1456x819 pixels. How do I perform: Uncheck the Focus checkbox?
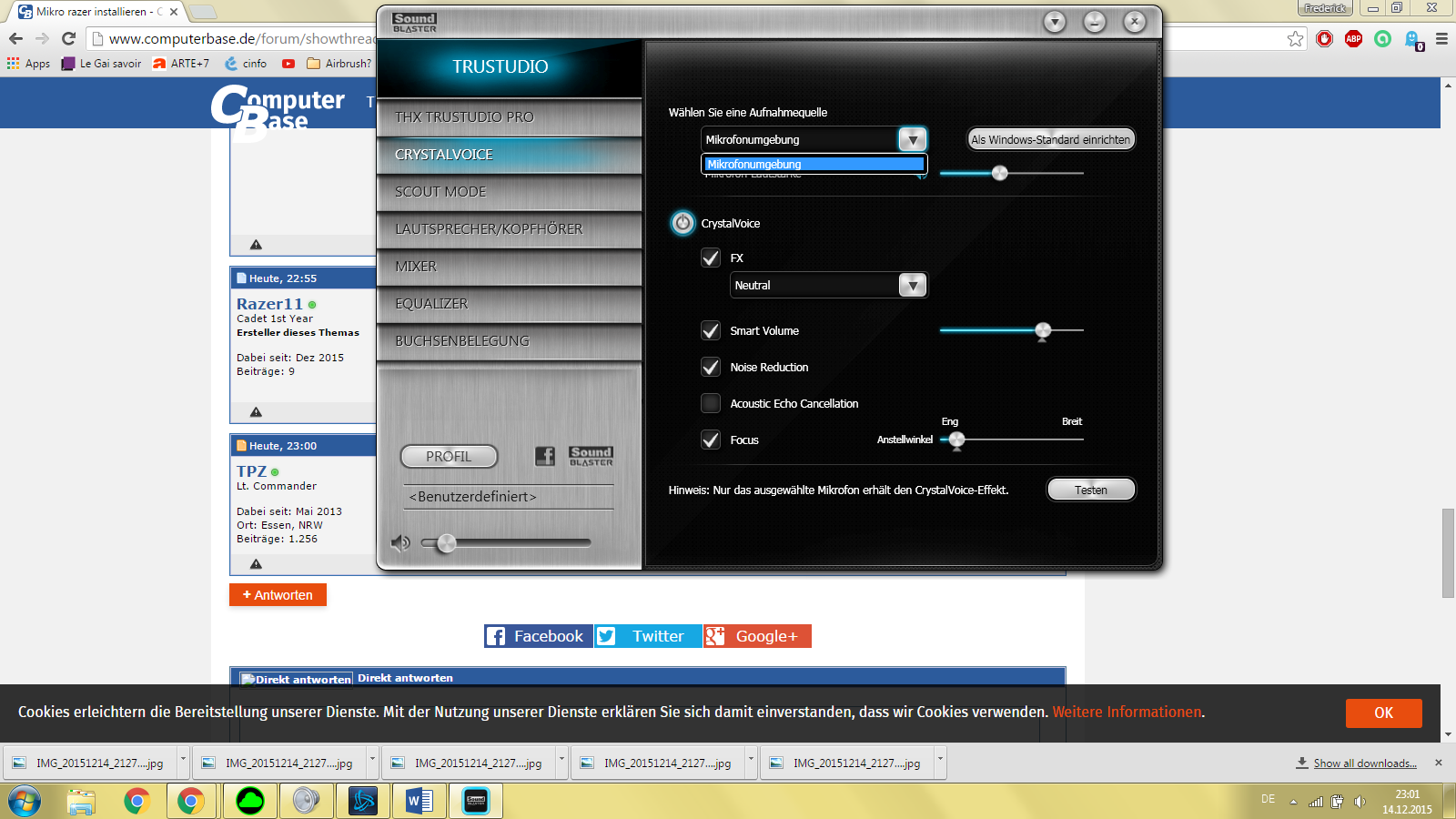coord(711,440)
